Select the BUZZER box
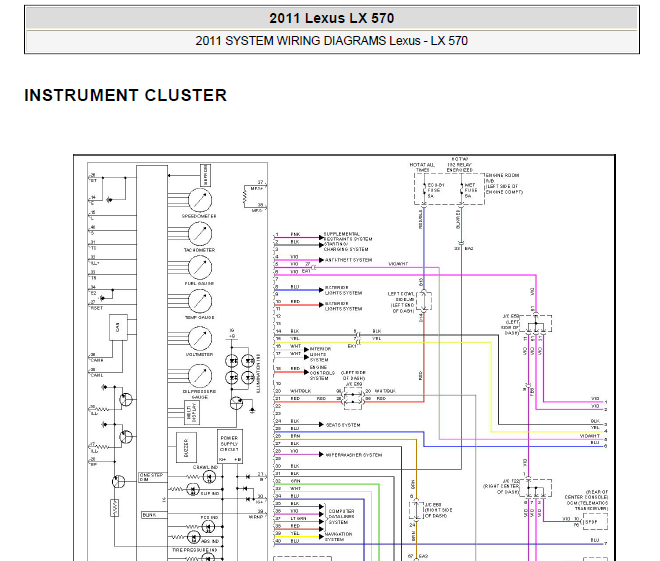 (186, 447)
